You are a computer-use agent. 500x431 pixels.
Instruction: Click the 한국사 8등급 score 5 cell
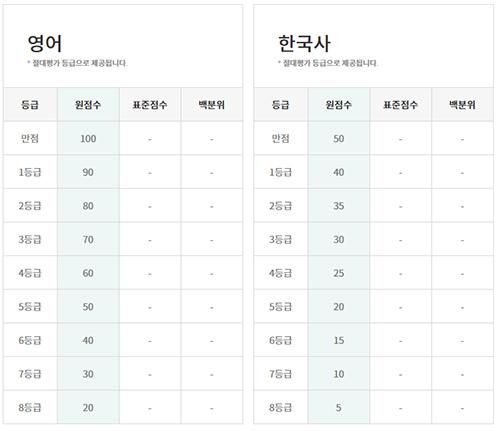[339, 407]
